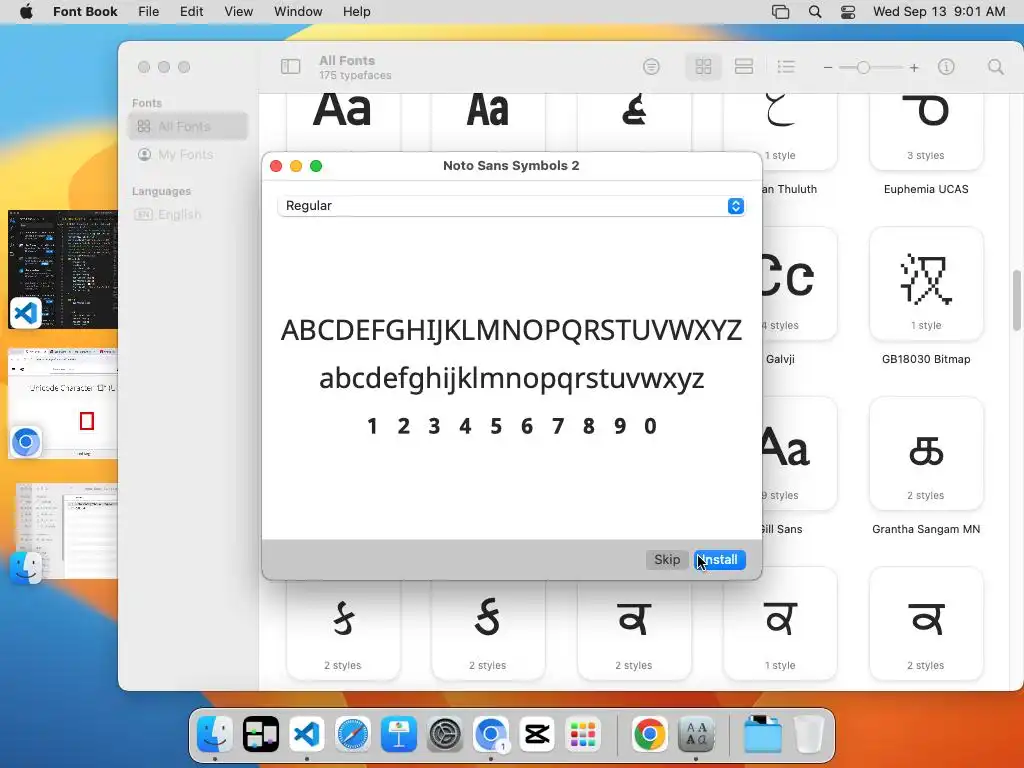Open the Regular style dropdown
Image resolution: width=1024 pixels, height=768 pixels.
point(511,206)
